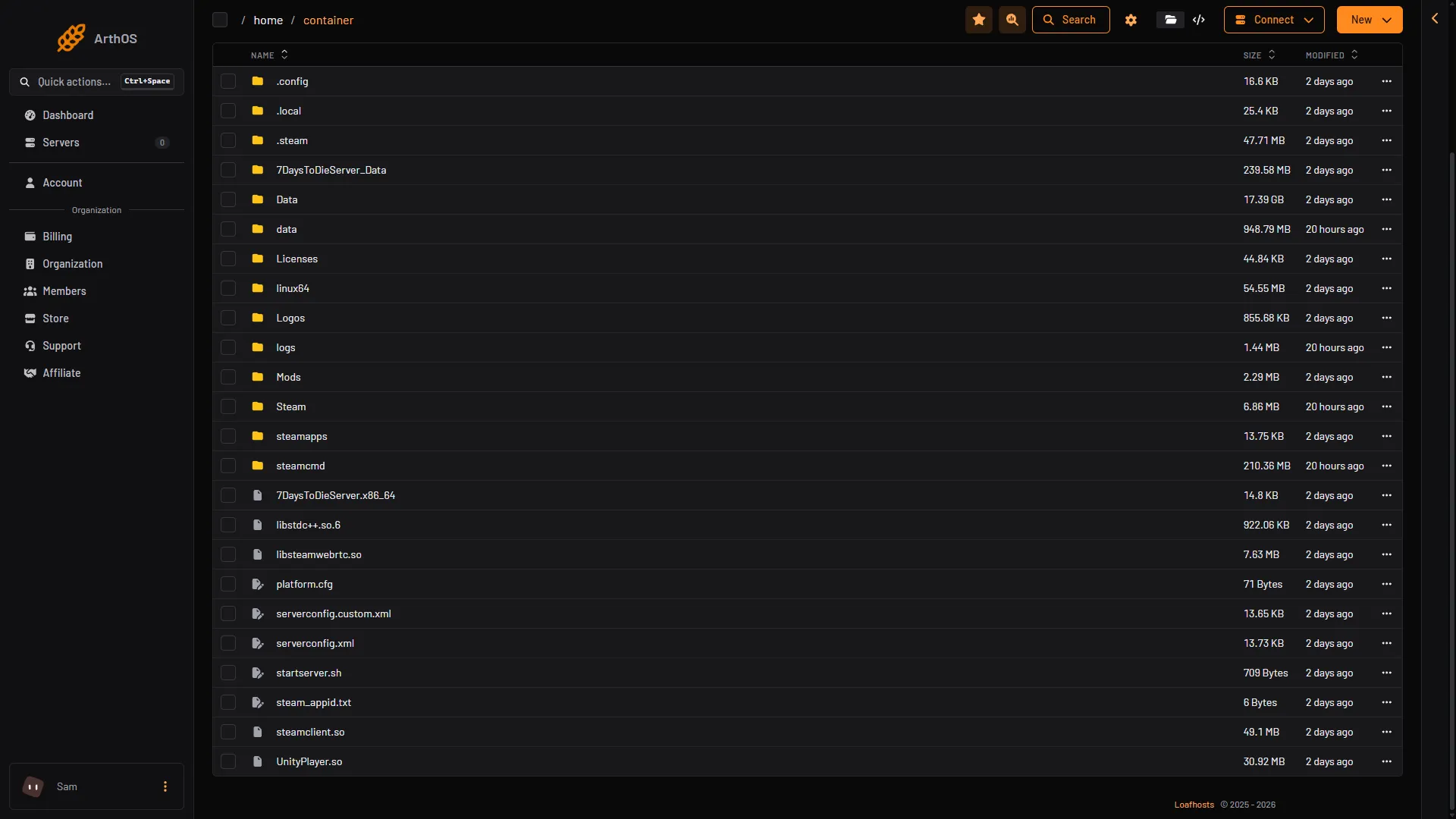Go to Servers in the sidebar
The width and height of the screenshot is (1456, 819).
point(96,143)
